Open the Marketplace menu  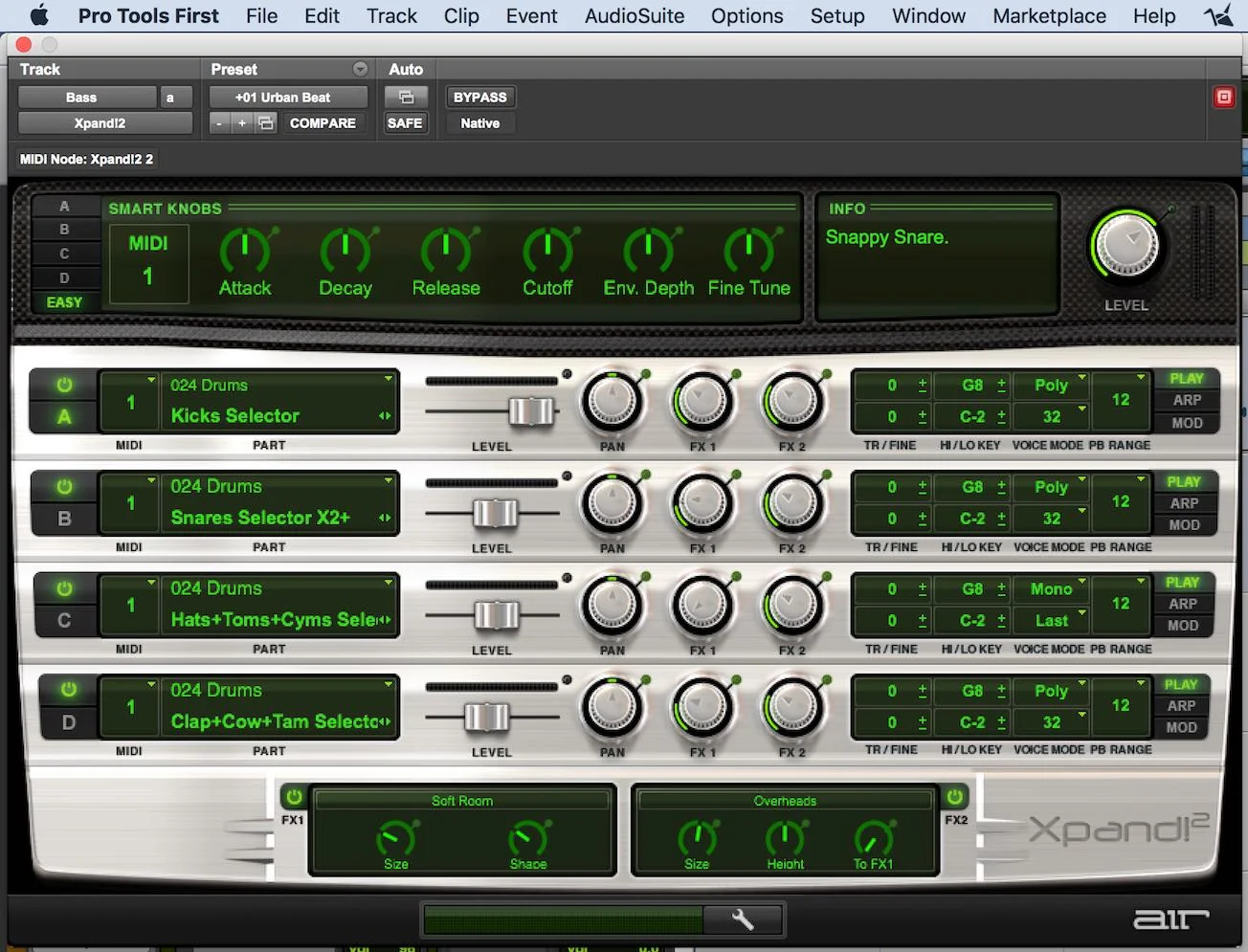(x=1049, y=16)
